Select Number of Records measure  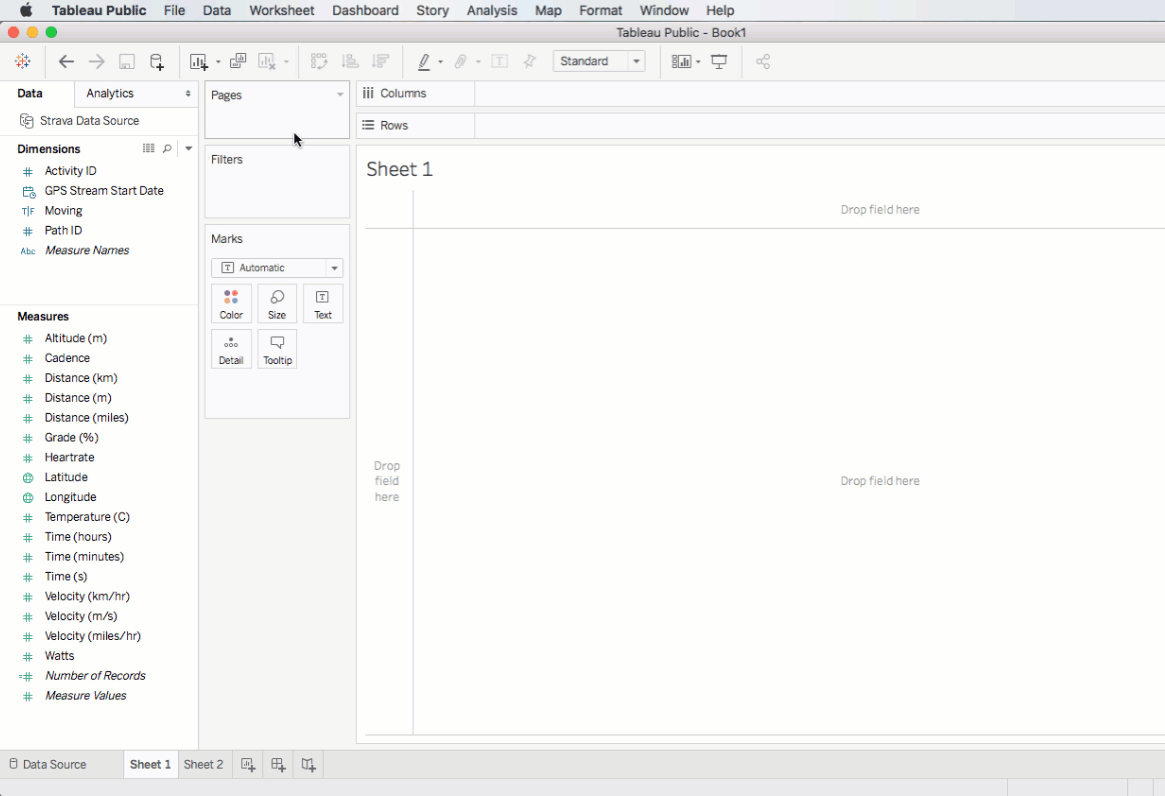click(x=95, y=676)
